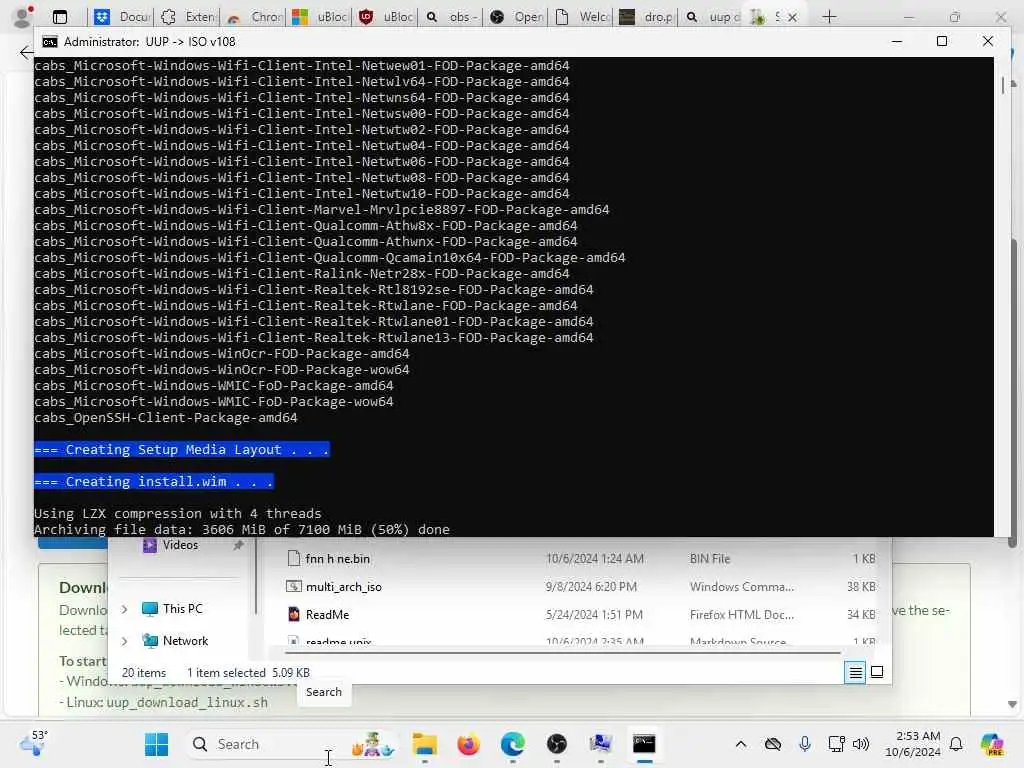Select Network in the navigation pane
The width and height of the screenshot is (1024, 768).
pyautogui.click(x=185, y=641)
